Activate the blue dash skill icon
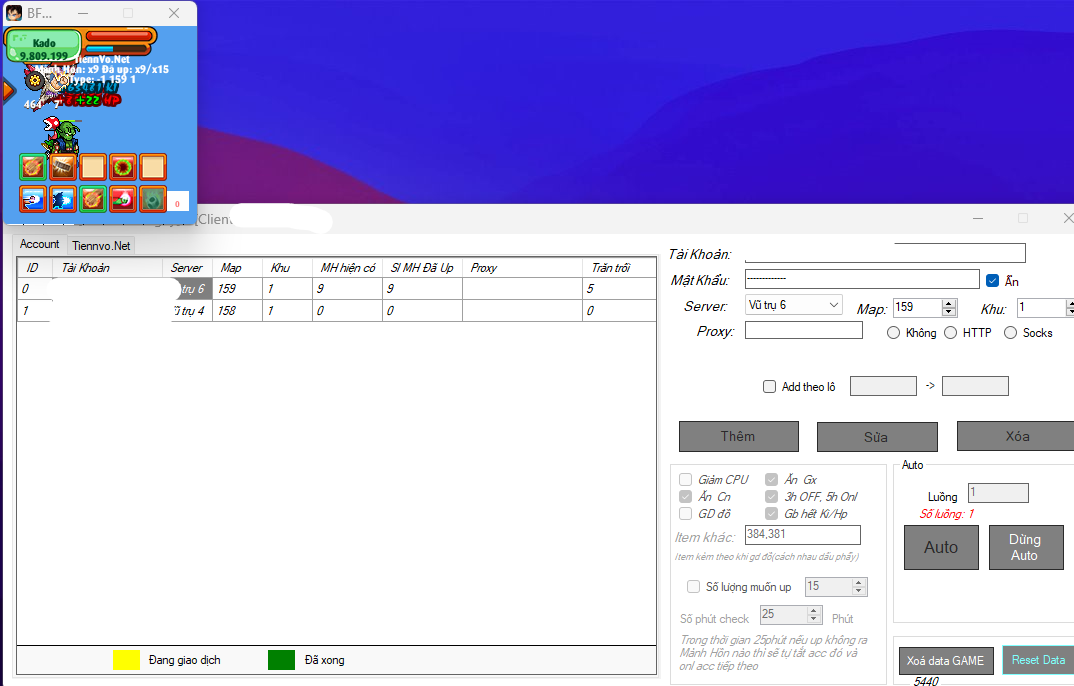The width and height of the screenshot is (1074, 686). tap(63, 199)
